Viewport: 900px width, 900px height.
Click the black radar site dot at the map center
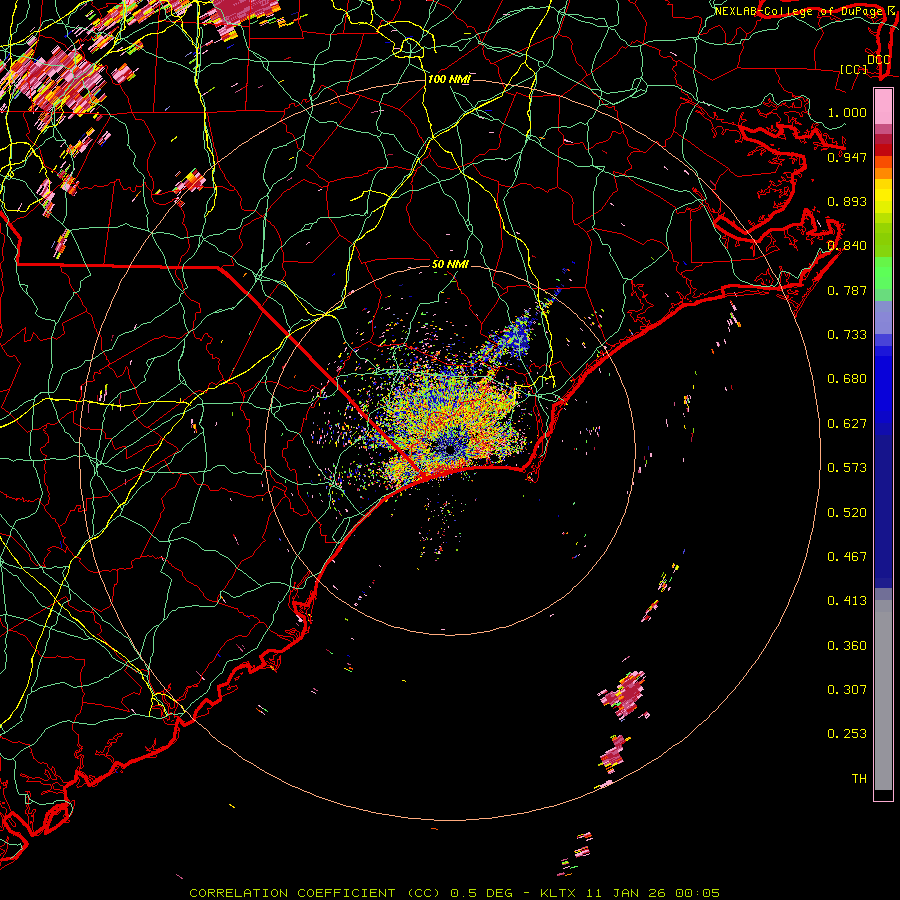point(450,449)
